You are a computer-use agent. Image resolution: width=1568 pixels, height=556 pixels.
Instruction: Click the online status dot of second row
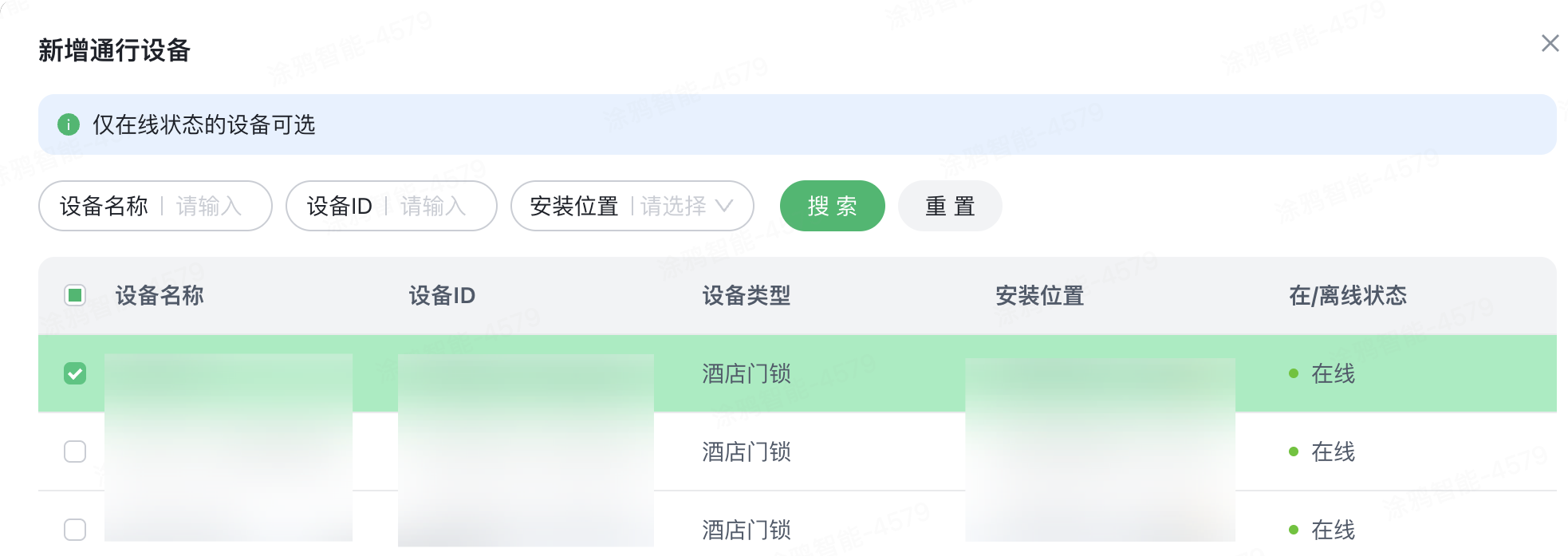[x=1294, y=452]
